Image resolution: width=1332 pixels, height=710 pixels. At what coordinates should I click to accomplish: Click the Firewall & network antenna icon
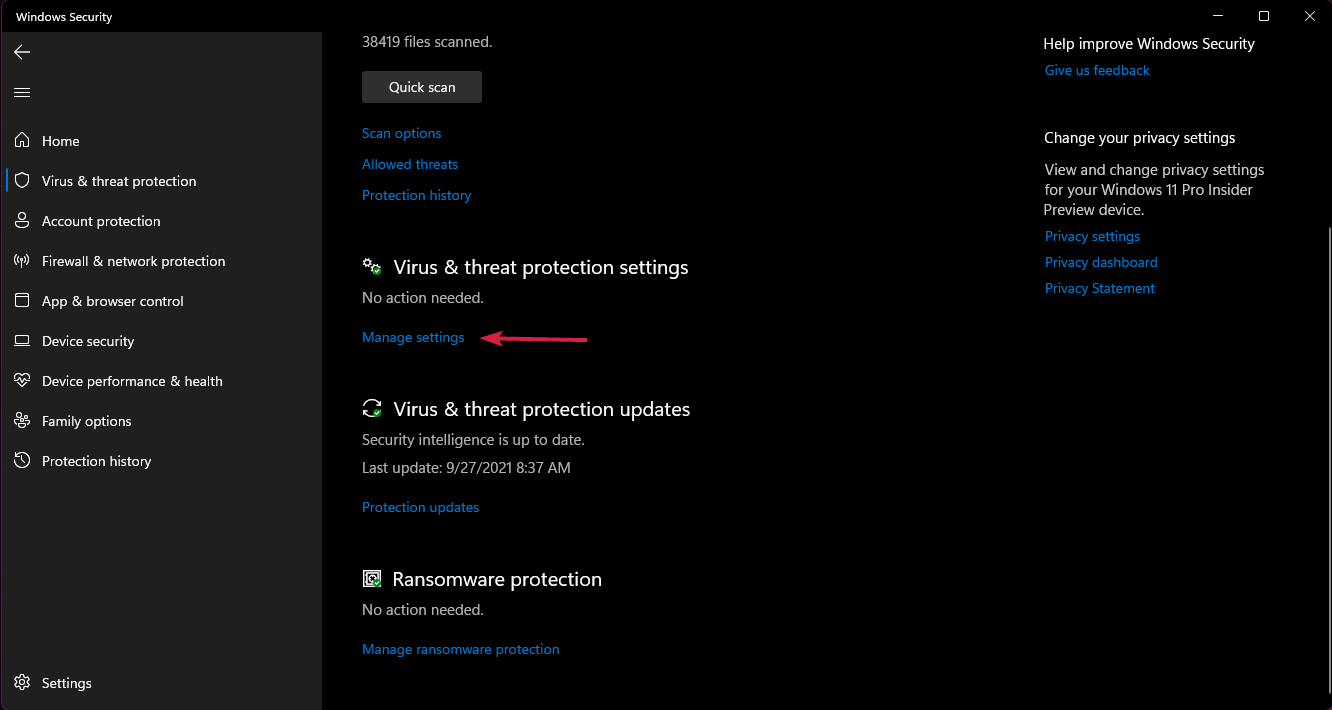click(22, 261)
